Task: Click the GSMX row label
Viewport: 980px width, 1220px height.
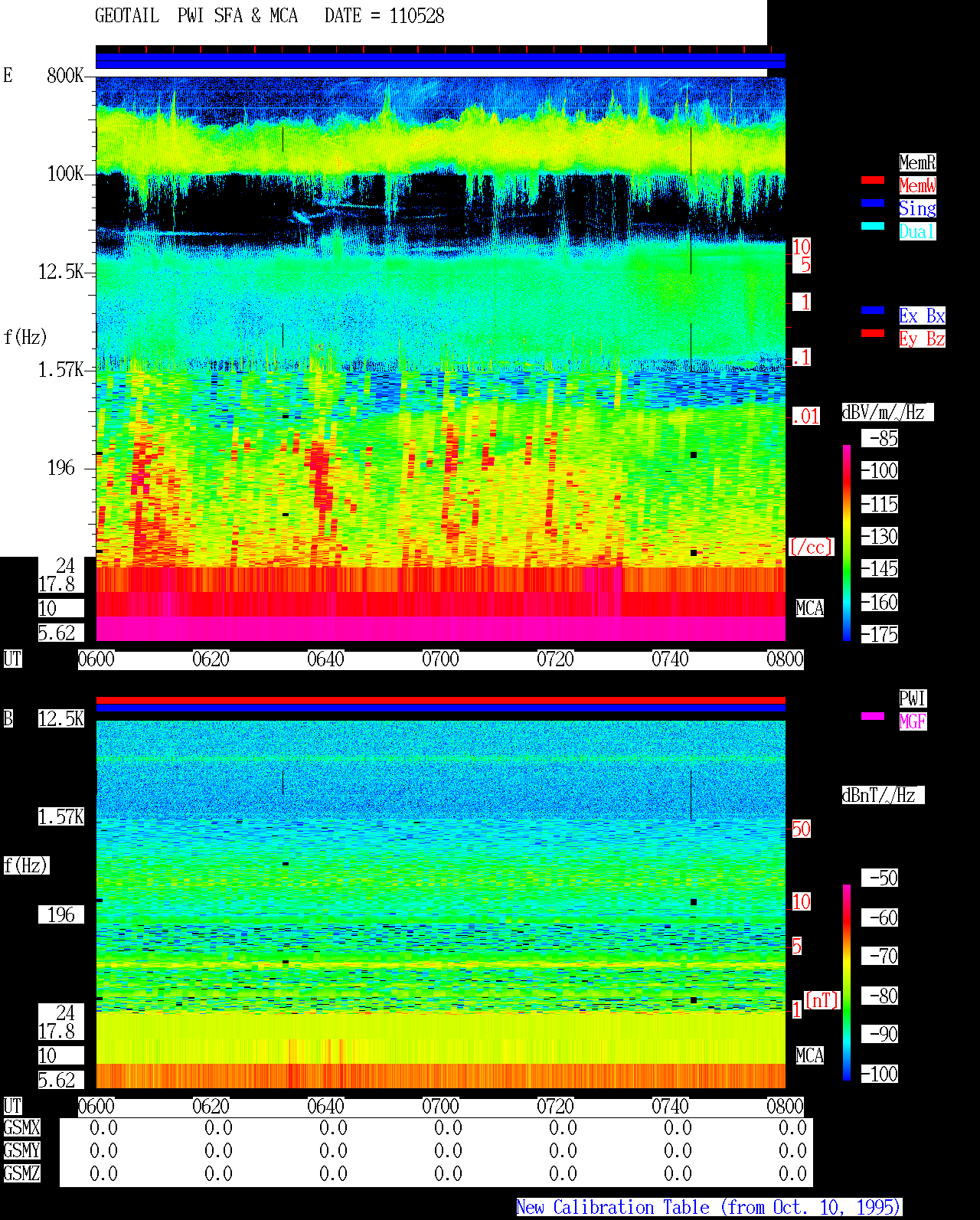Action: [21, 1127]
